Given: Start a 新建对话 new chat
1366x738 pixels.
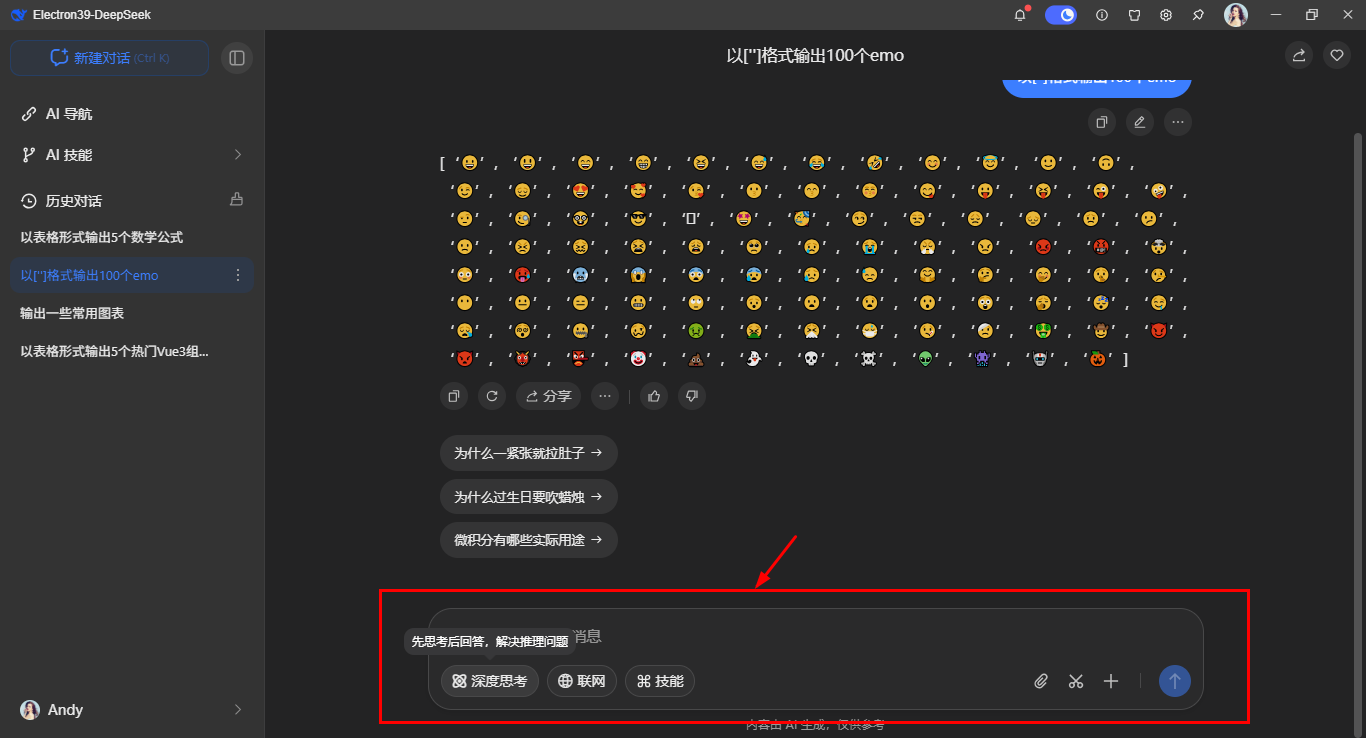Looking at the screenshot, I should 109,58.
